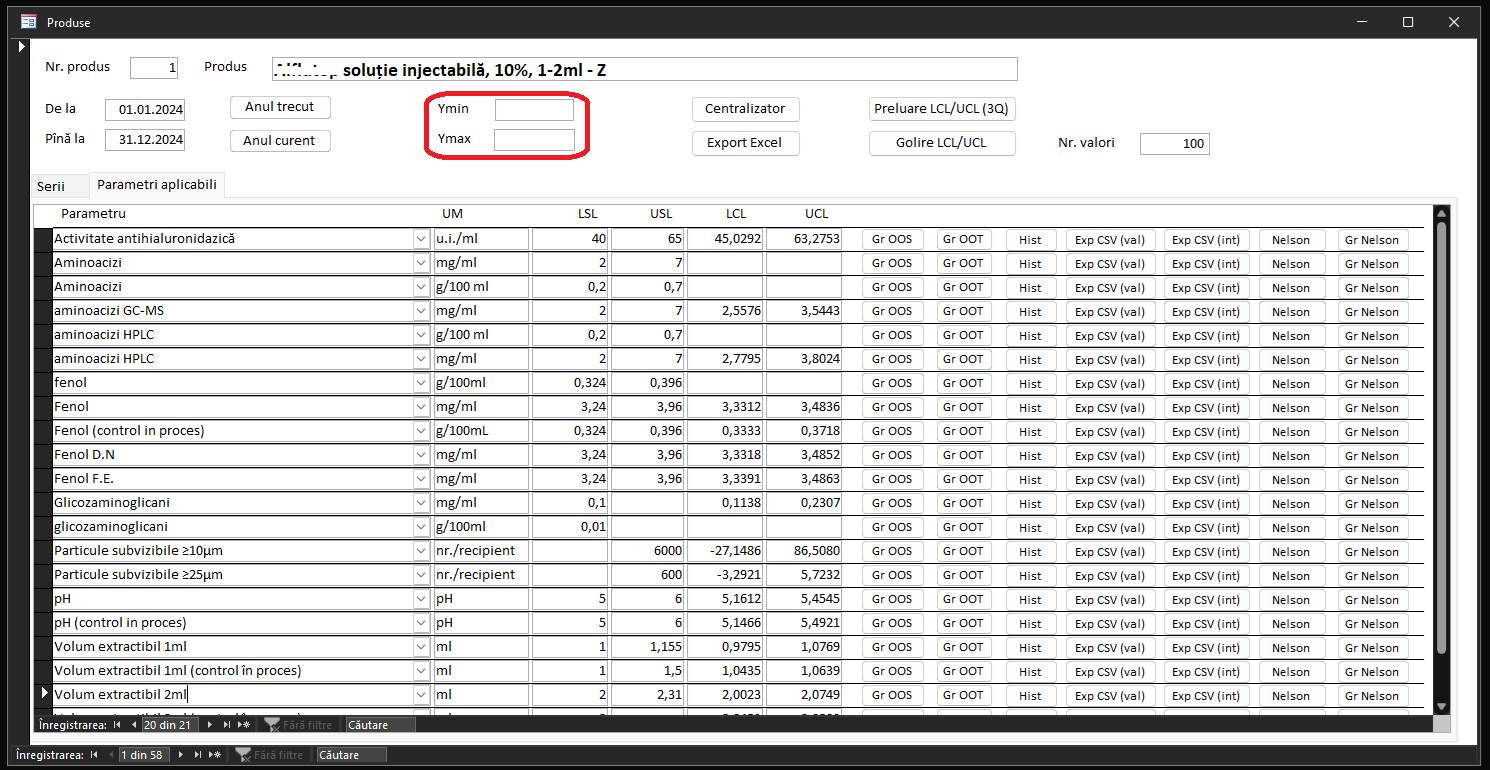Click Gr Nelson for Volum extractibil 2ml row
The width and height of the screenshot is (1490, 770).
1373,695
